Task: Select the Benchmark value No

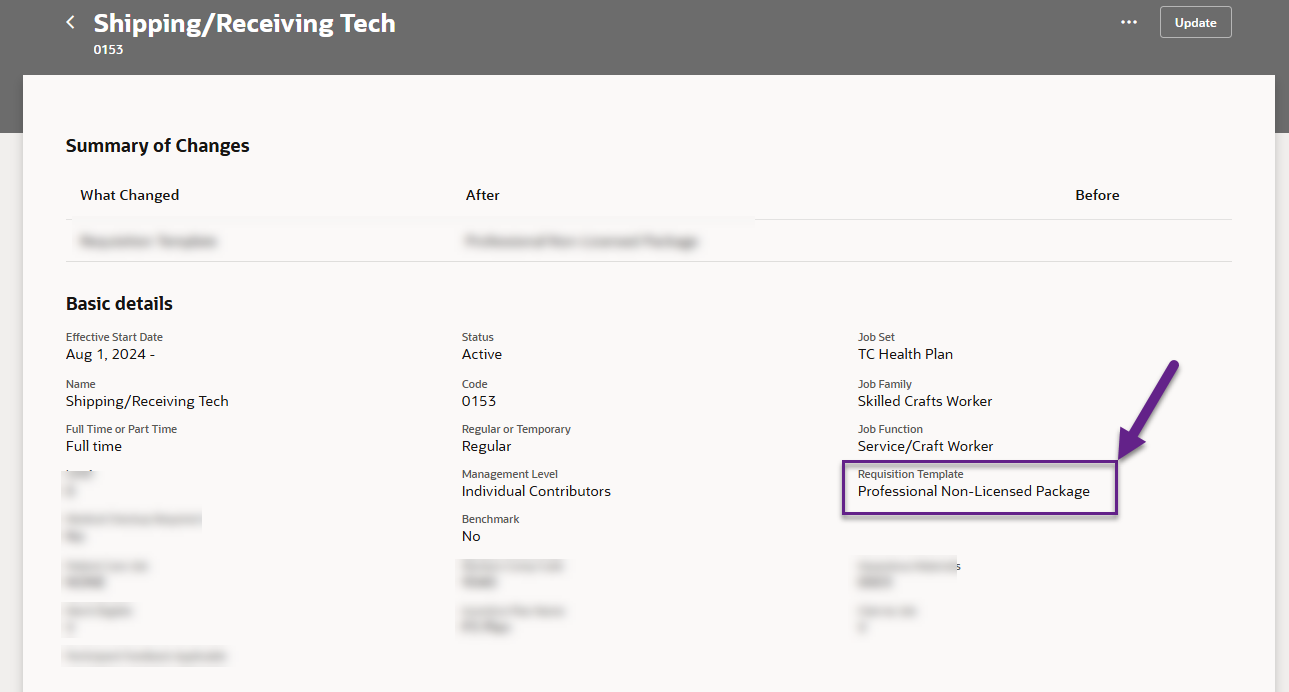Action: (x=471, y=536)
